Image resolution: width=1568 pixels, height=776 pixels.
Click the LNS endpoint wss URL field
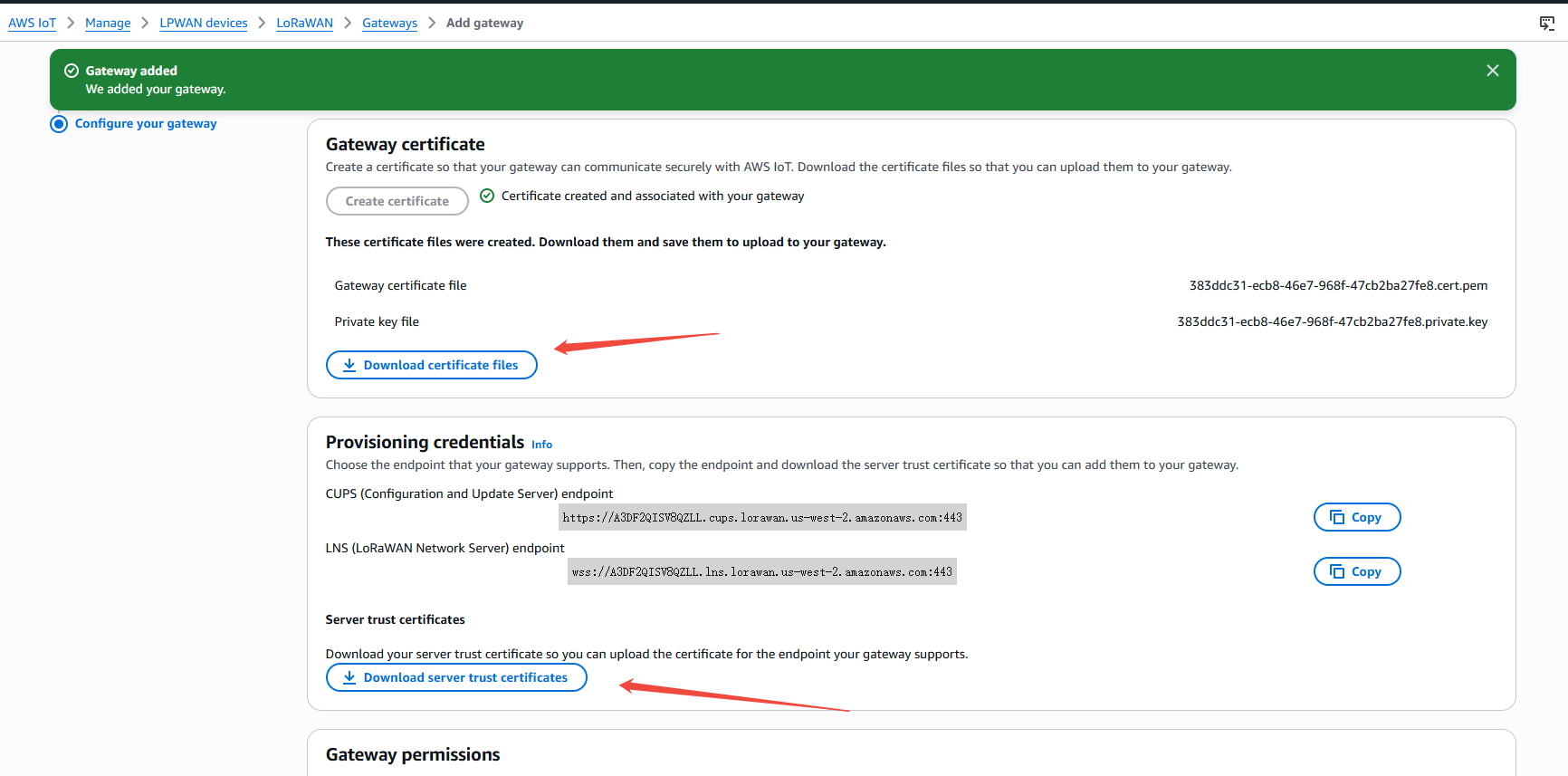point(761,571)
